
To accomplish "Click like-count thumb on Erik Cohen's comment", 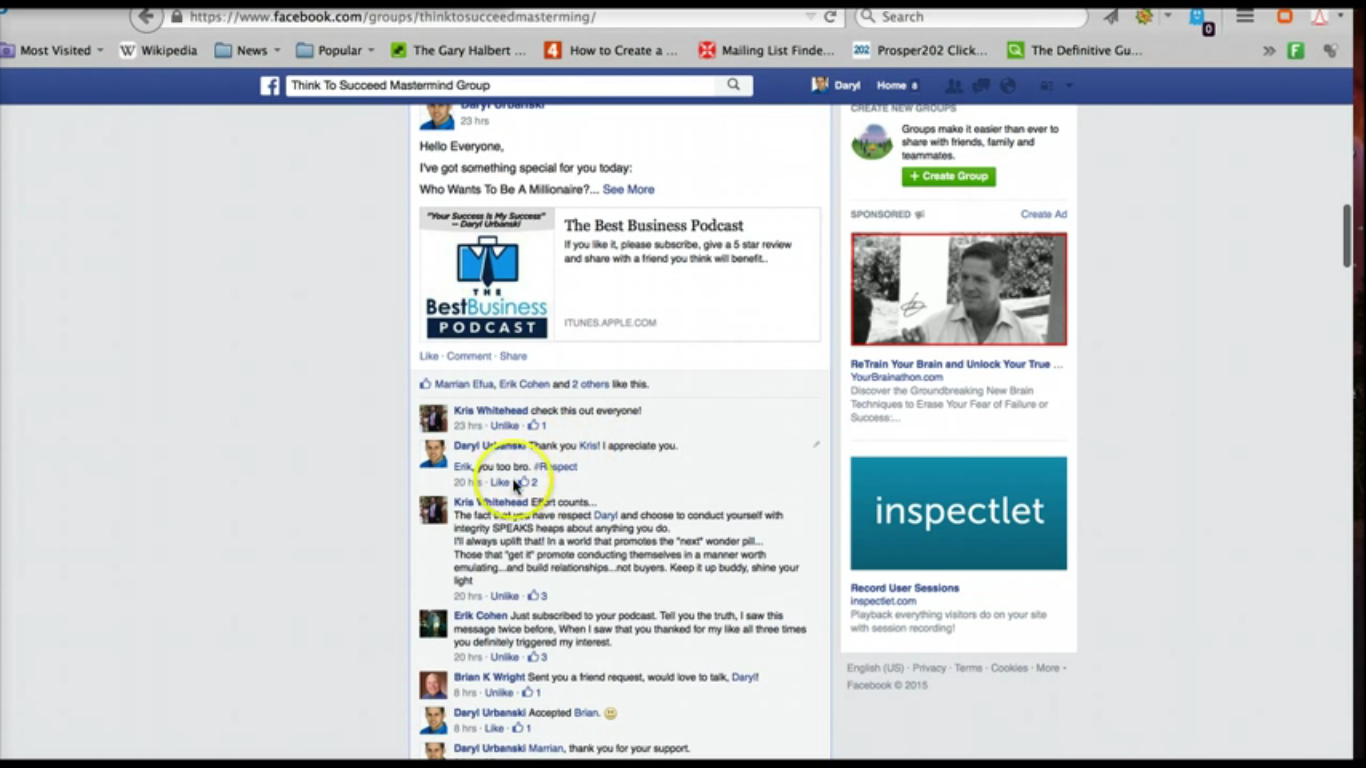I will tap(533, 657).
